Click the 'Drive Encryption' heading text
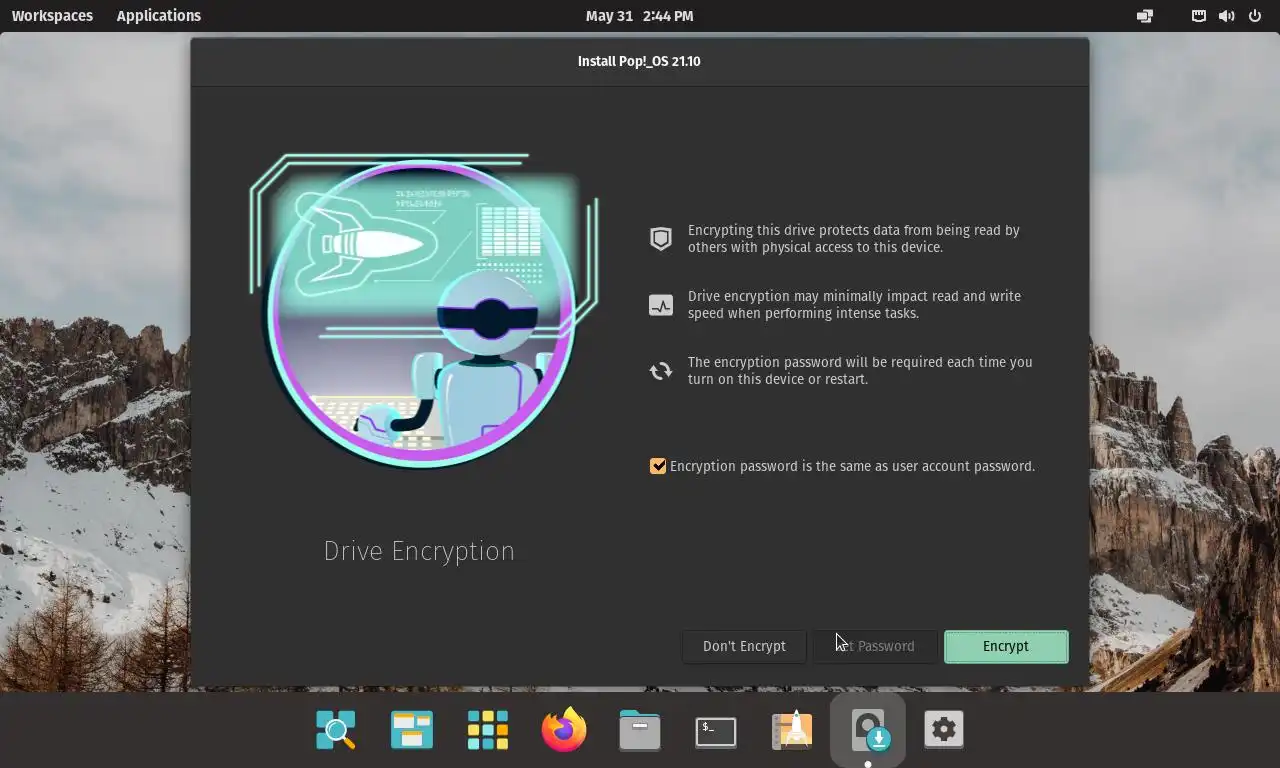The height and width of the screenshot is (768, 1280). (x=419, y=551)
